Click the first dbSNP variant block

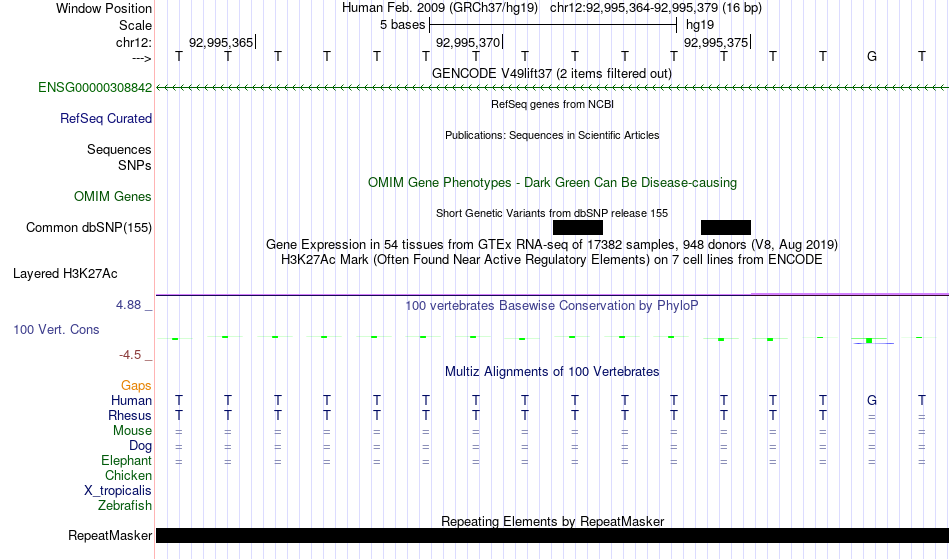tap(578, 228)
